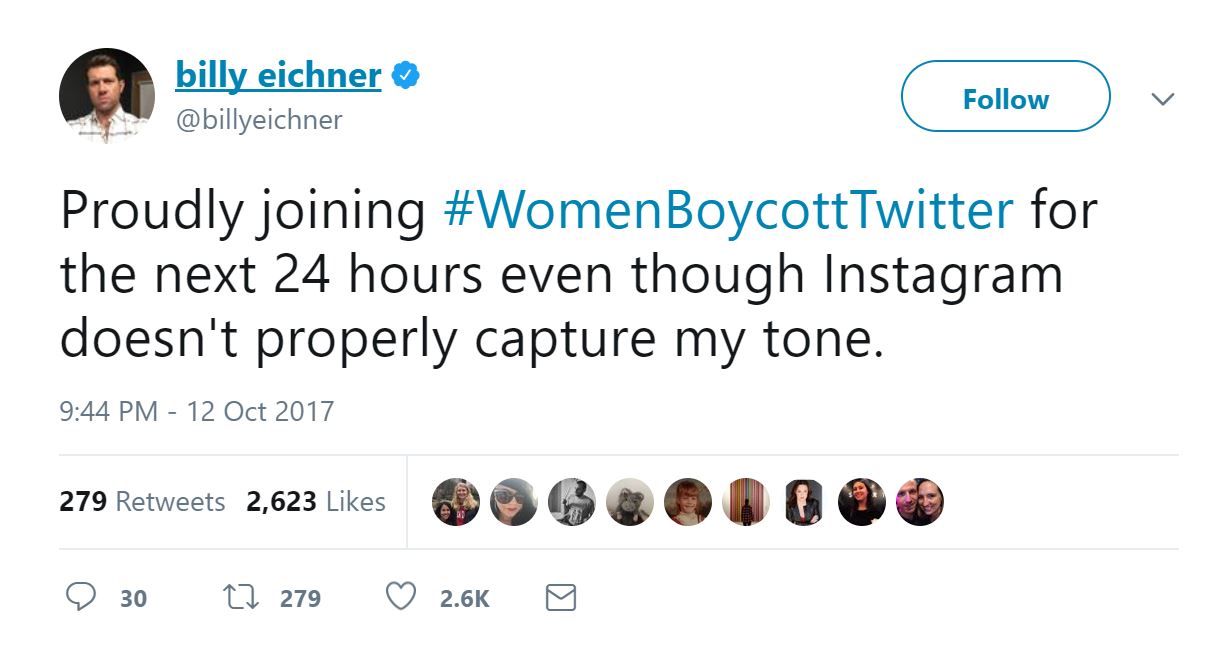
Task: Open the two-women liker avatar
Action: point(456,502)
